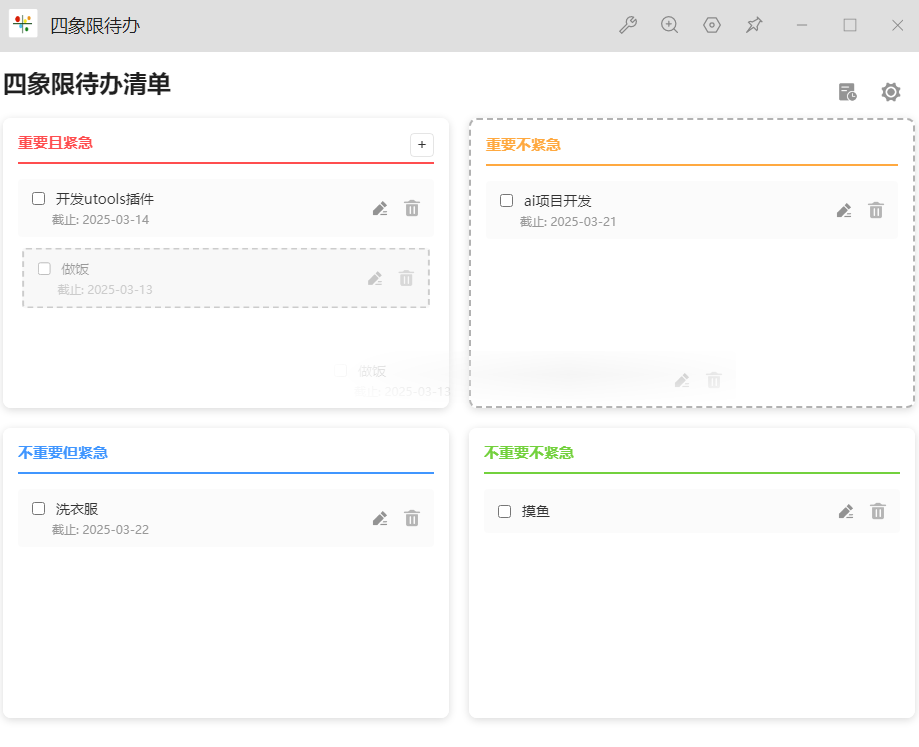This screenshot has height=747, width=919.
Task: Delete the ai项目开发 task
Action: [876, 211]
